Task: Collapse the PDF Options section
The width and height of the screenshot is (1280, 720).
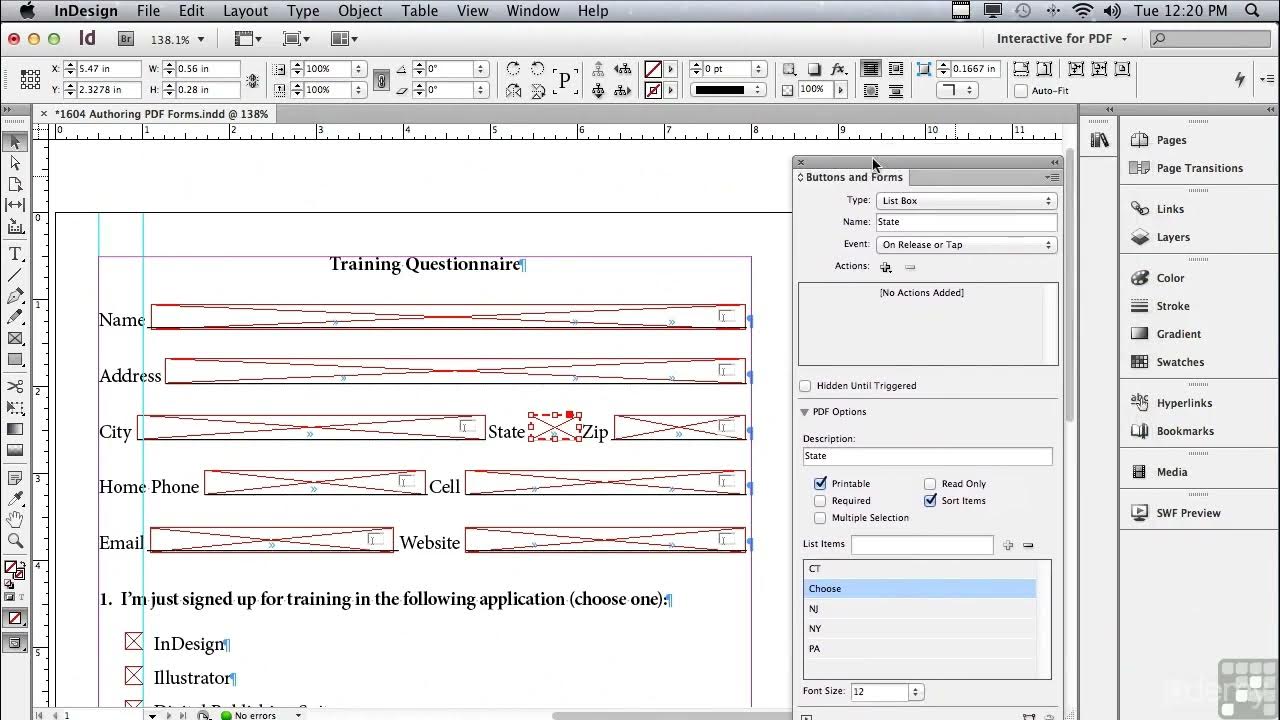Action: 804,412
